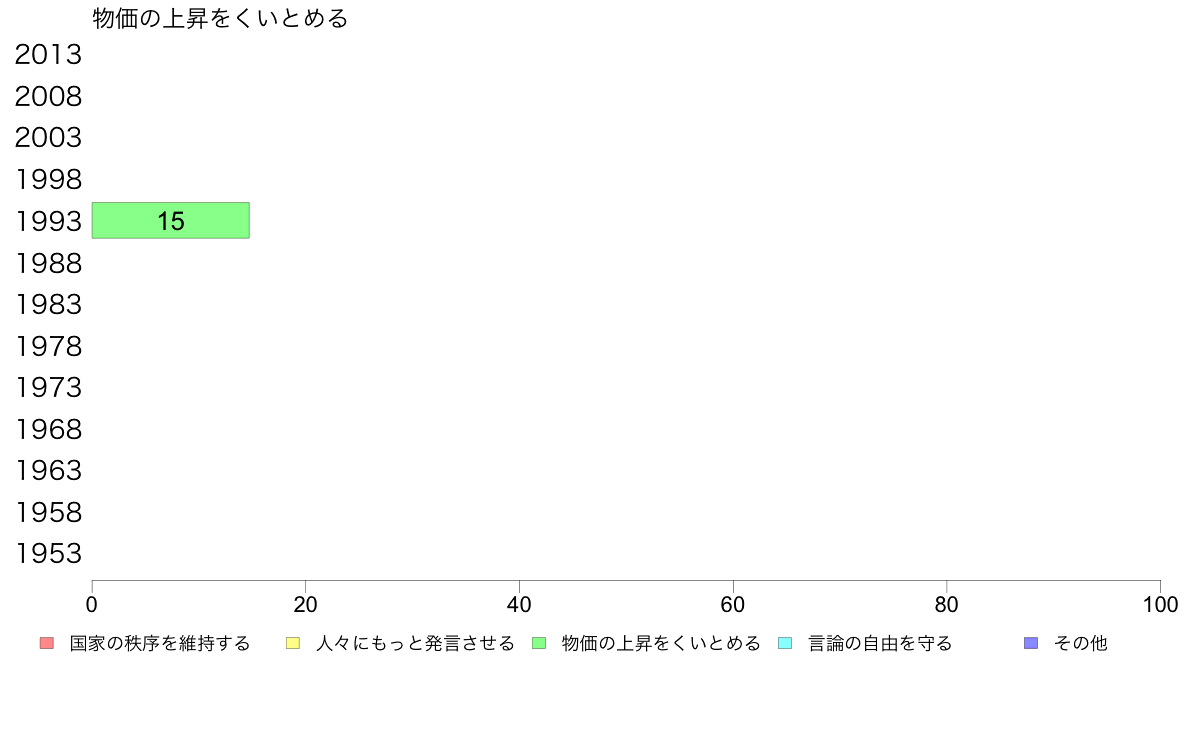Click the 人々にもっと発言させる legend label
The height and width of the screenshot is (736, 1188).
[x=415, y=644]
